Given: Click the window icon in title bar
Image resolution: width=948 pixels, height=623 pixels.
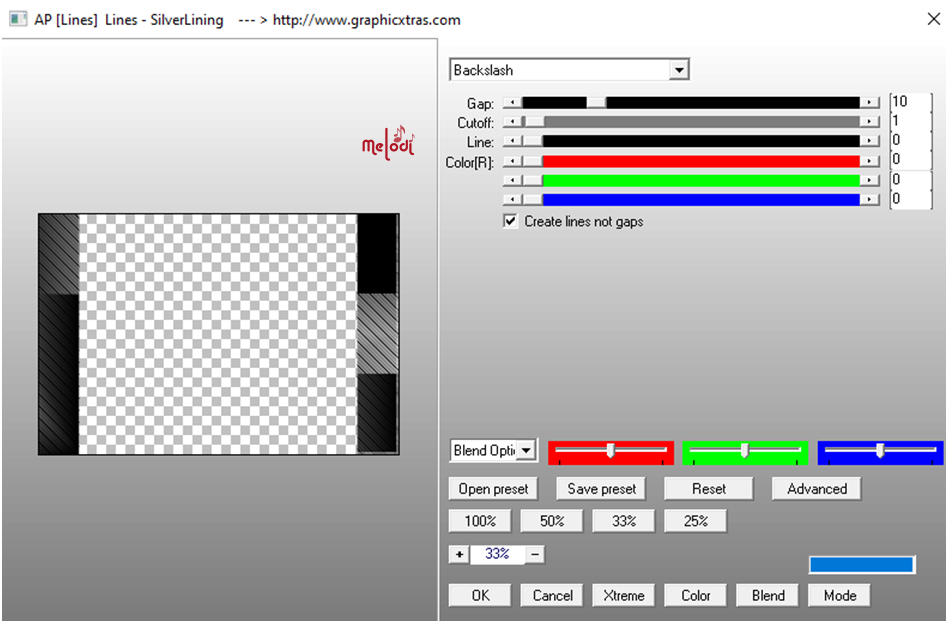Looking at the screenshot, I should click(18, 19).
